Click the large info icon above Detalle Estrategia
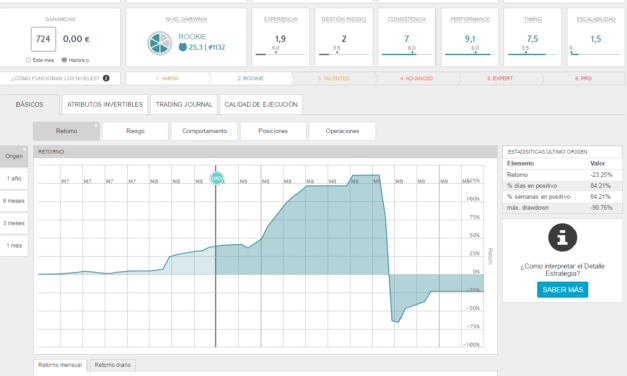 562,238
